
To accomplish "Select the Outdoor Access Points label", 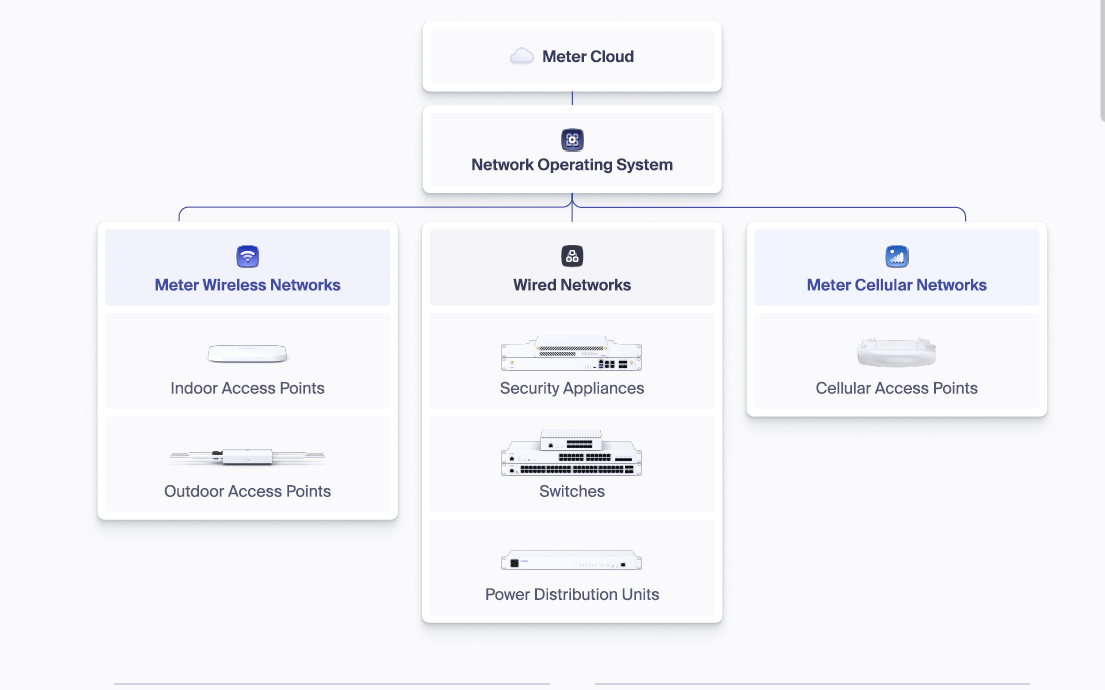I will (247, 491).
